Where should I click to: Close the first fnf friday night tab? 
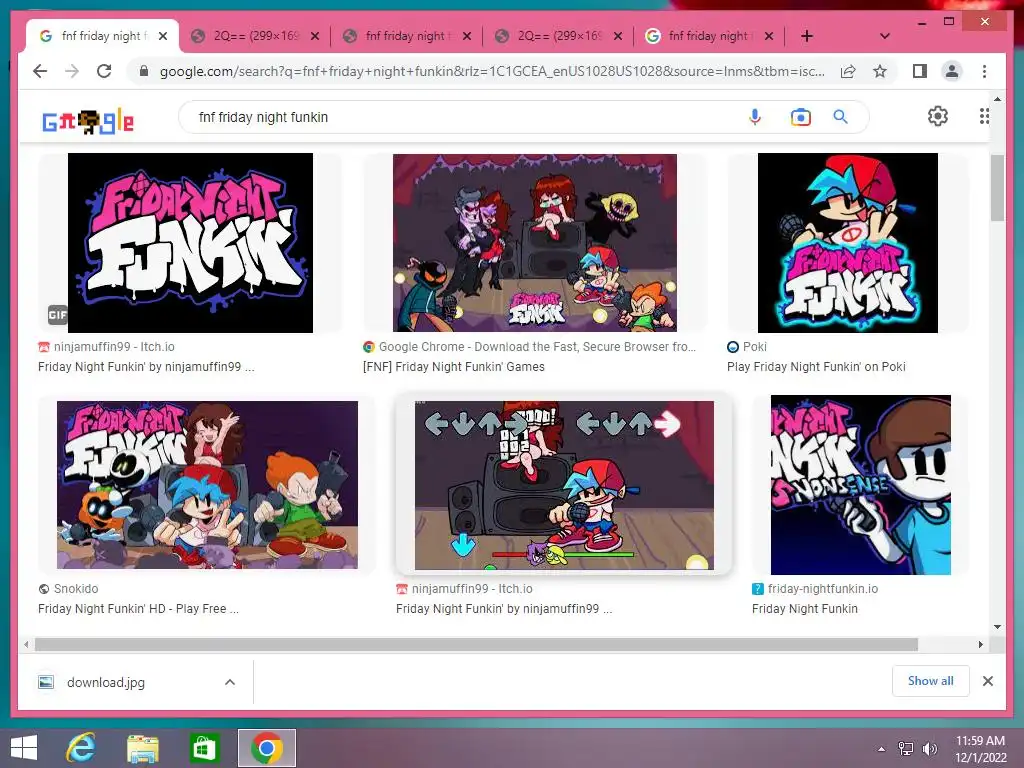coord(163,36)
